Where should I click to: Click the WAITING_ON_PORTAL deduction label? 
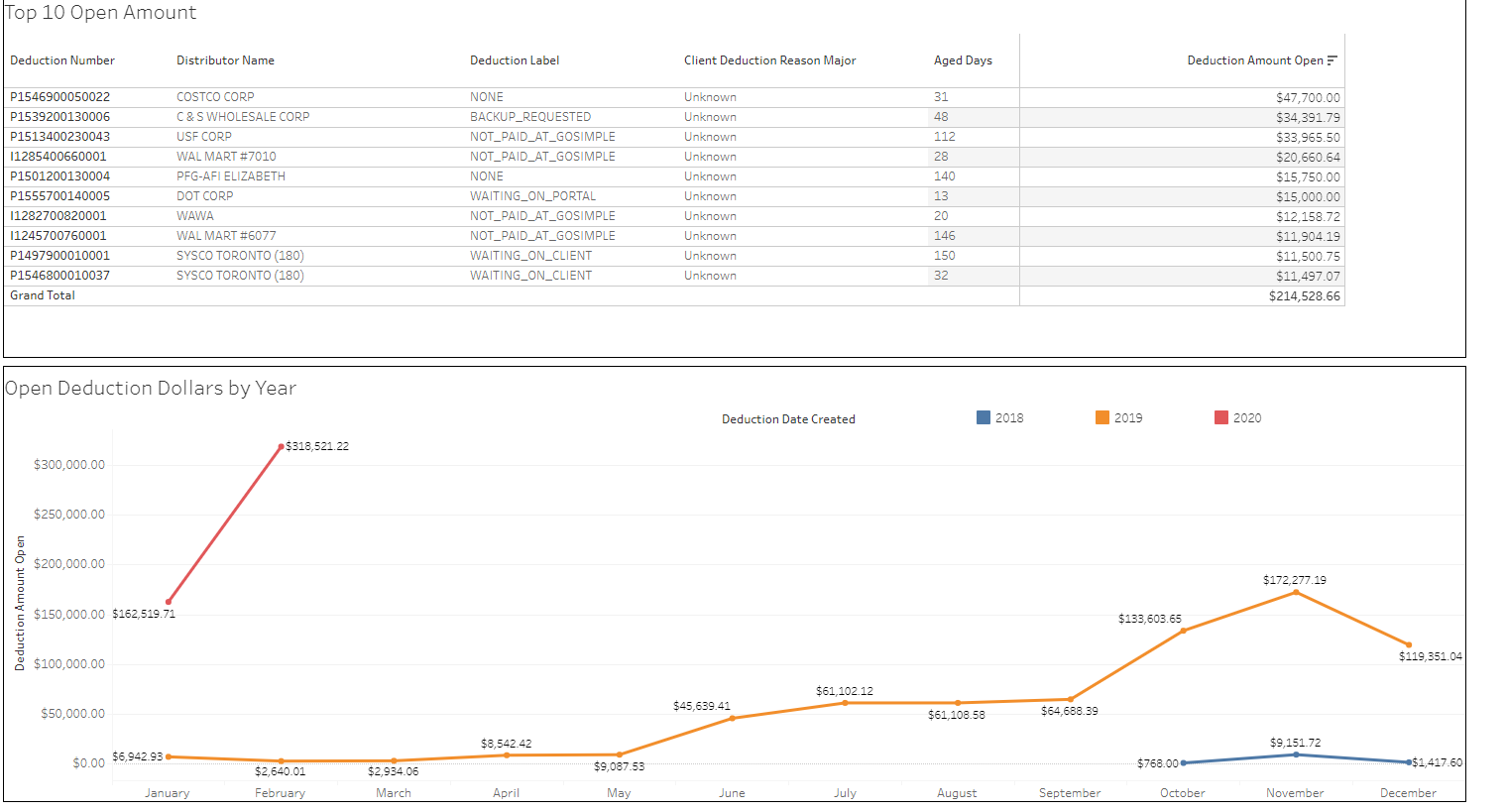pos(532,196)
